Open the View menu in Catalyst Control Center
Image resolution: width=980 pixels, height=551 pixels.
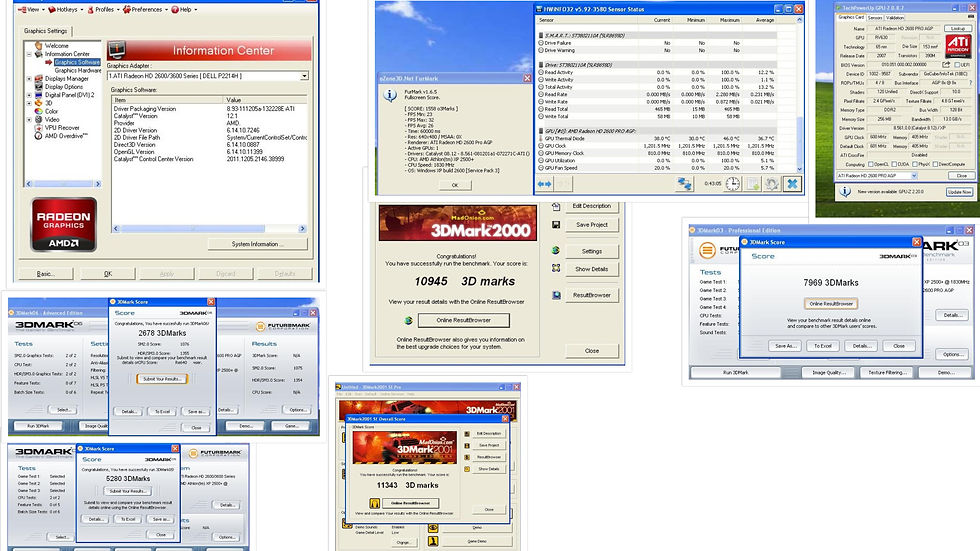(30, 9)
